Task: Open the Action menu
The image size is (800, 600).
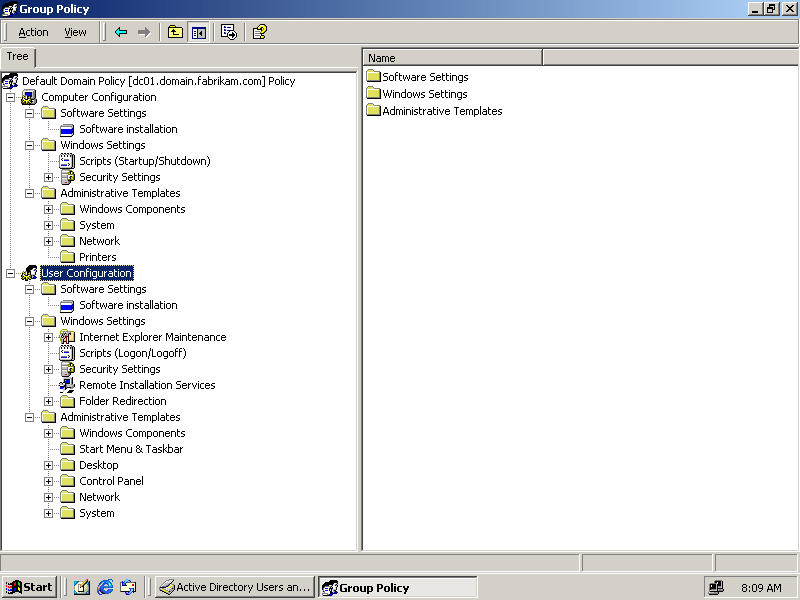Action: click(x=33, y=32)
